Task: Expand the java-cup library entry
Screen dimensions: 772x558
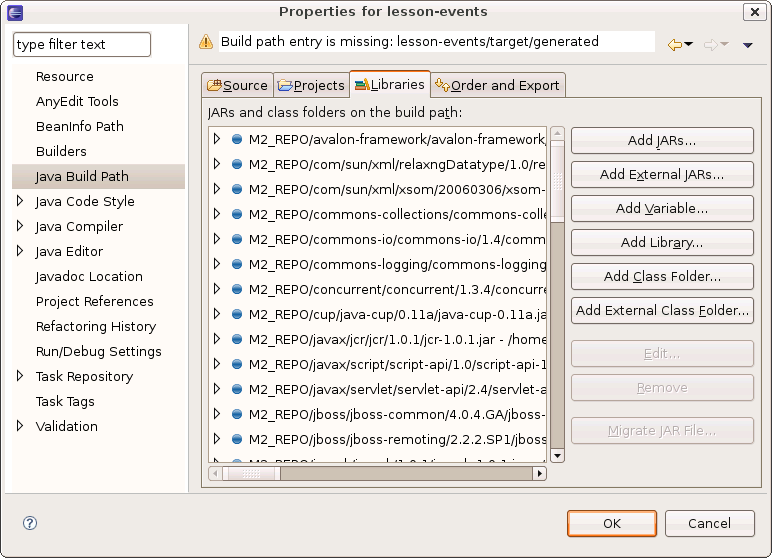Action: point(217,314)
